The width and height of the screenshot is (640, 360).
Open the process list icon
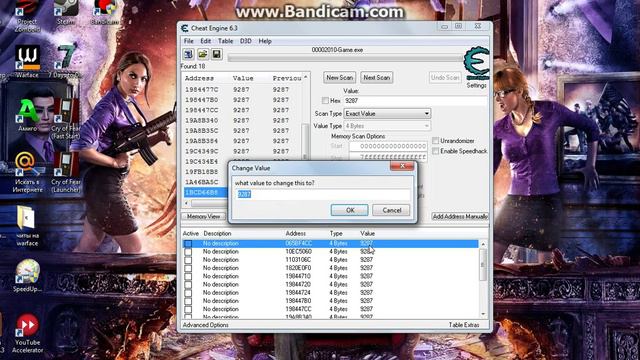click(x=188, y=54)
